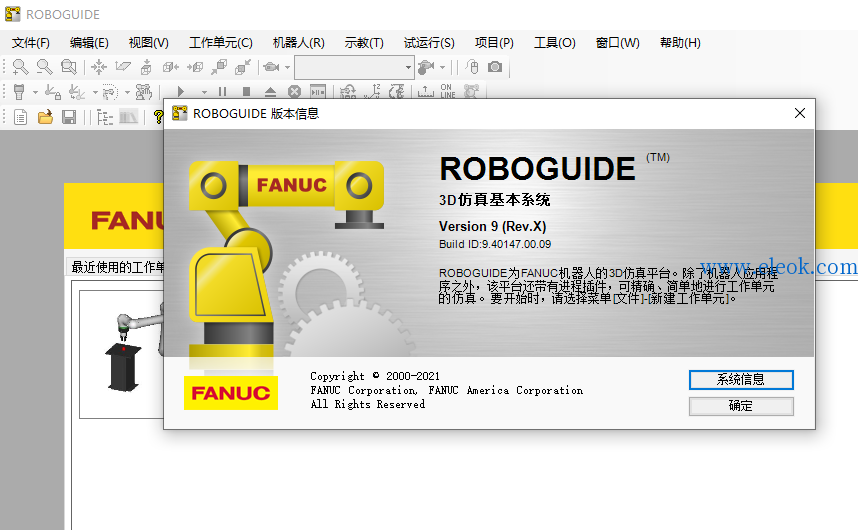Click the 确定 OK button
Image resolution: width=858 pixels, height=530 pixels.
click(741, 406)
